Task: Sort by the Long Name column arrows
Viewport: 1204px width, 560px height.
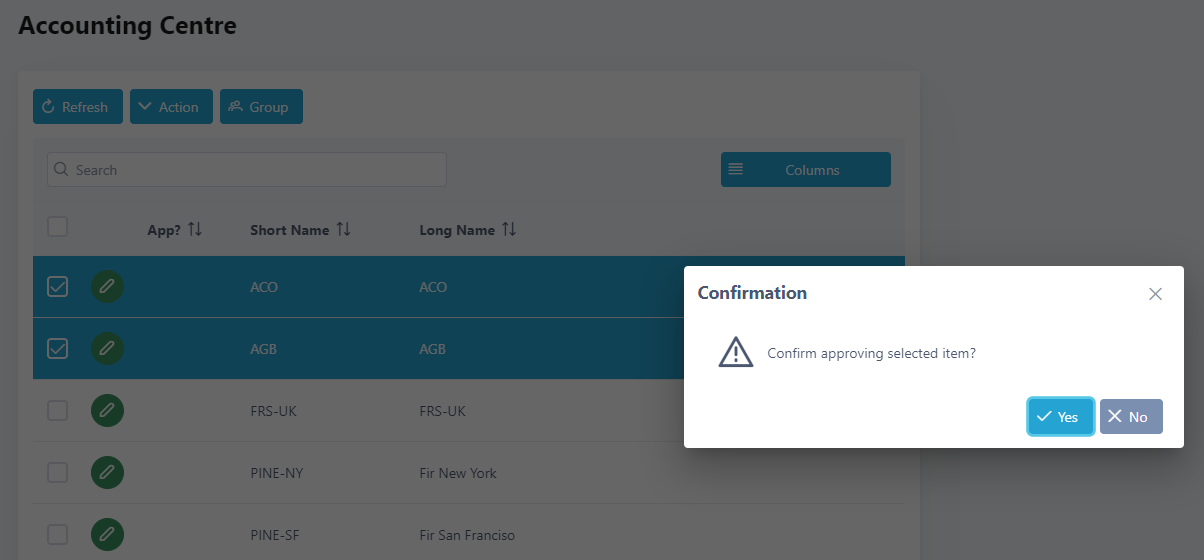Action: click(509, 230)
